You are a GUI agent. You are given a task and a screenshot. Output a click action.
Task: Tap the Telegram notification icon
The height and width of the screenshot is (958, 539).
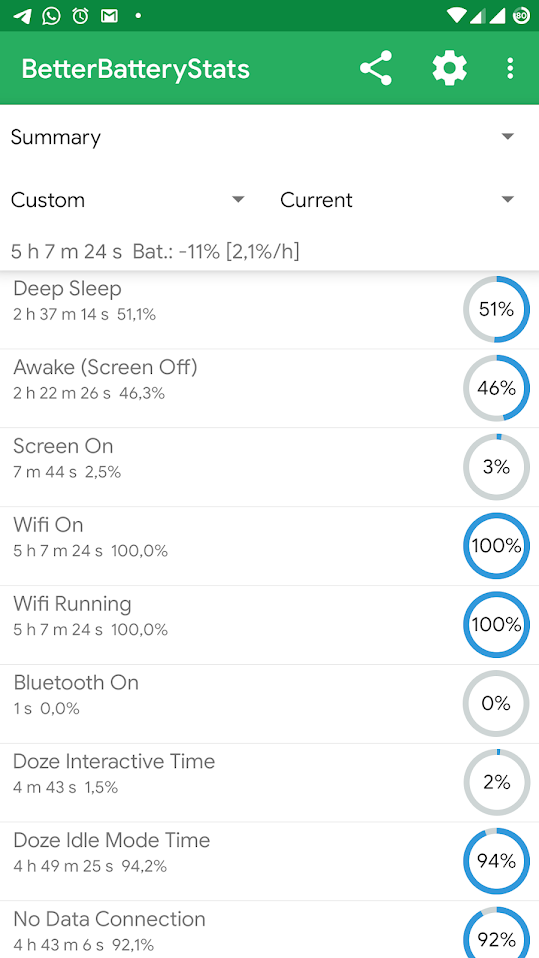(22, 16)
